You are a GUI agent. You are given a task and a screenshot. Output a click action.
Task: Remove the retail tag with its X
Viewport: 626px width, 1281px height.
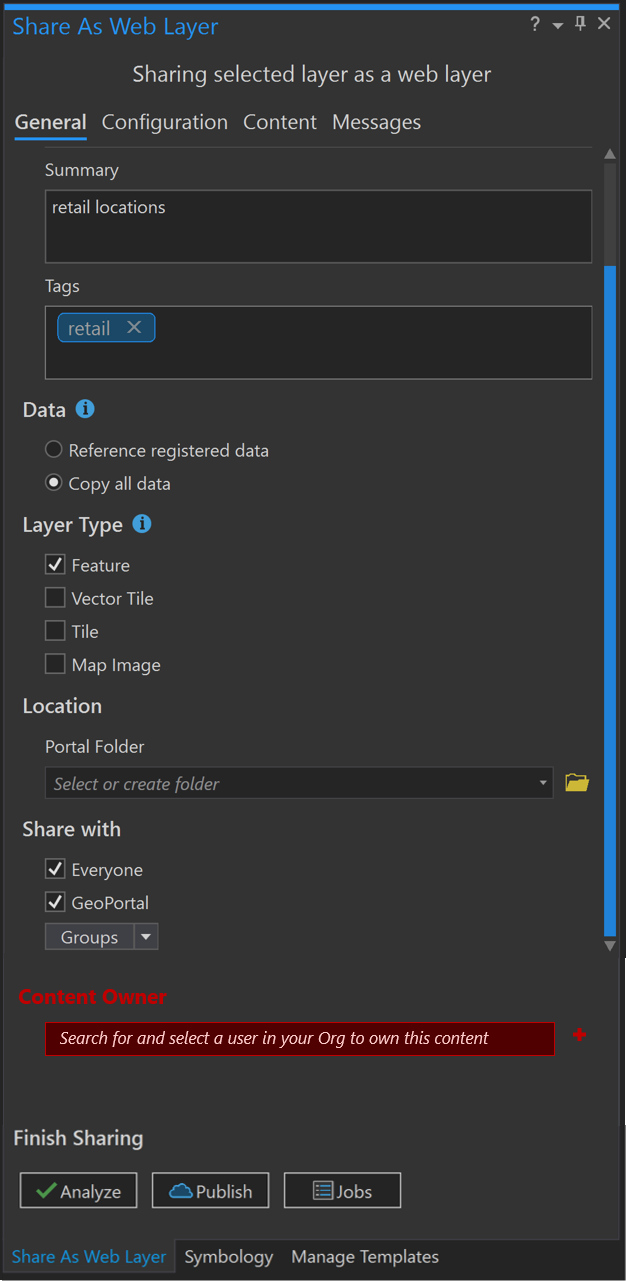click(x=134, y=328)
